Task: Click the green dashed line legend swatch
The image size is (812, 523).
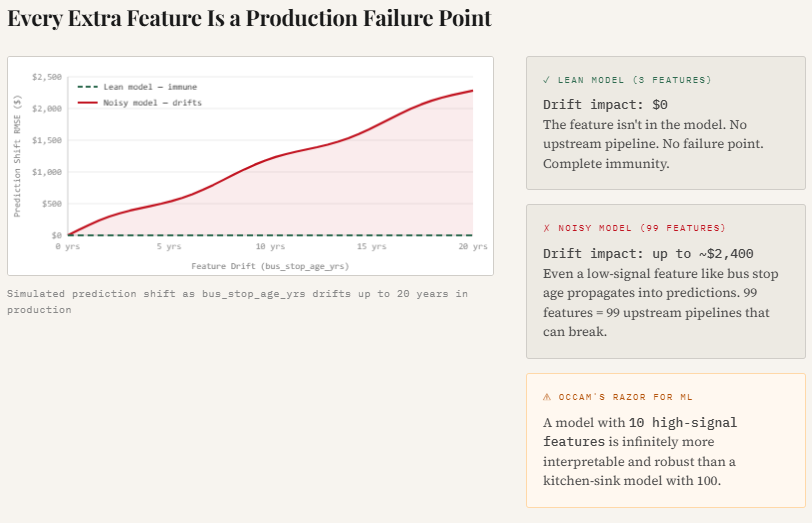Action: tap(88, 87)
